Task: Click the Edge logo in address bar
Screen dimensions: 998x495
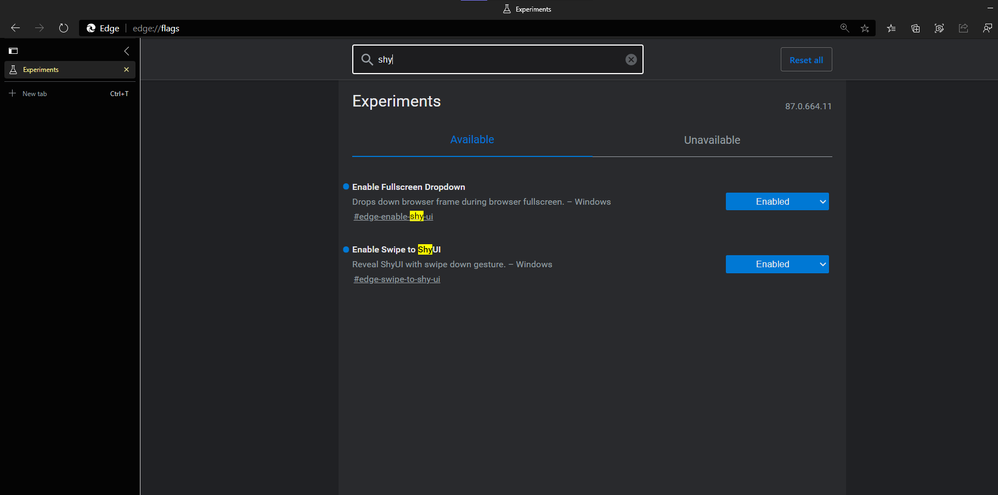Action: [91, 28]
